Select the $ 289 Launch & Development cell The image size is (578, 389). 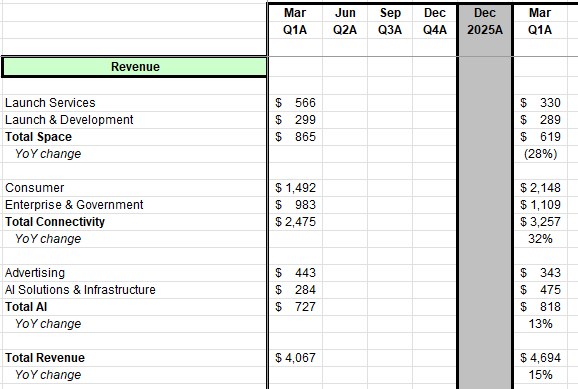coord(540,119)
